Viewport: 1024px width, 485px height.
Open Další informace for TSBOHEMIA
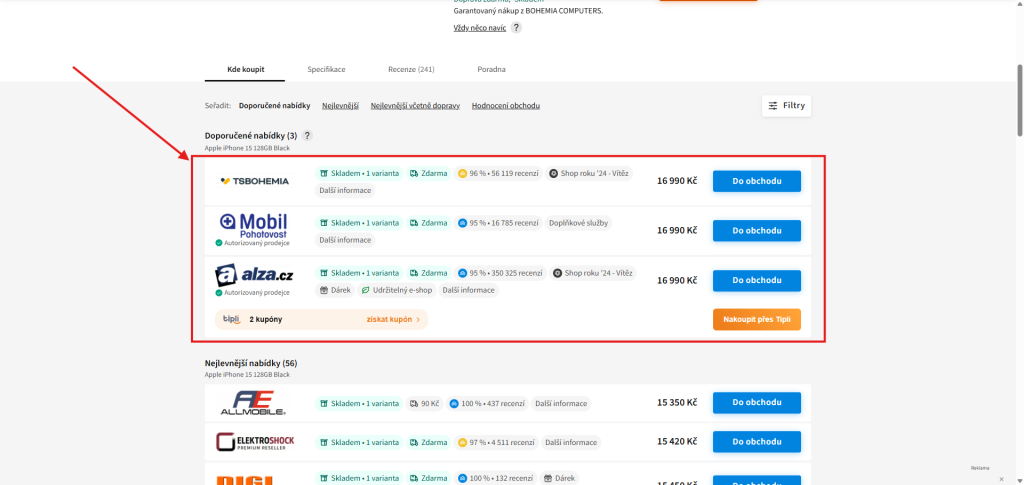[x=345, y=191]
